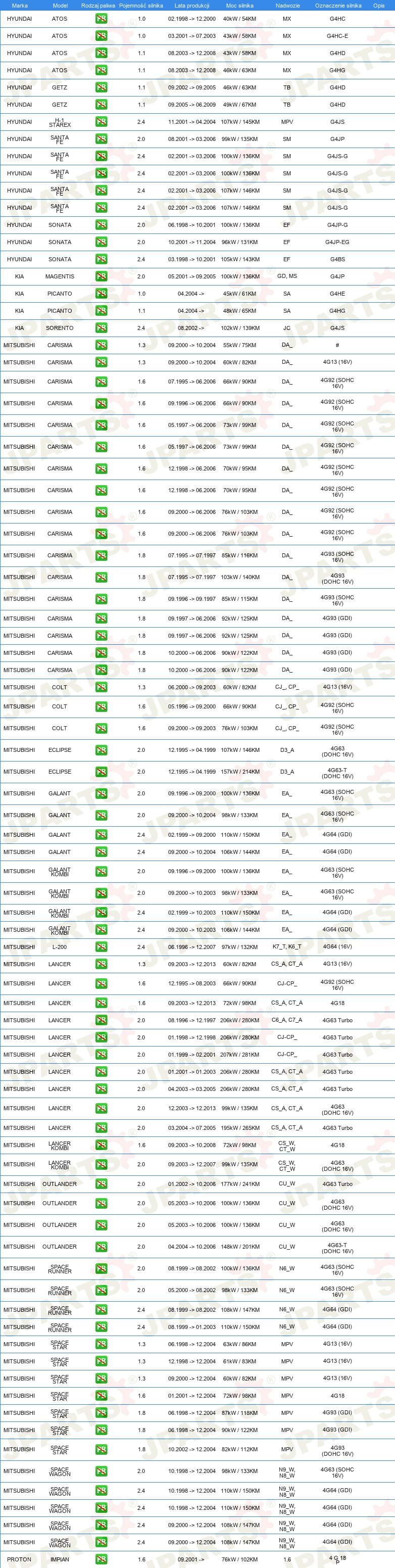The image size is (395, 1568).
Task: Select the IMPIAN model cell
Action: click(60, 1559)
